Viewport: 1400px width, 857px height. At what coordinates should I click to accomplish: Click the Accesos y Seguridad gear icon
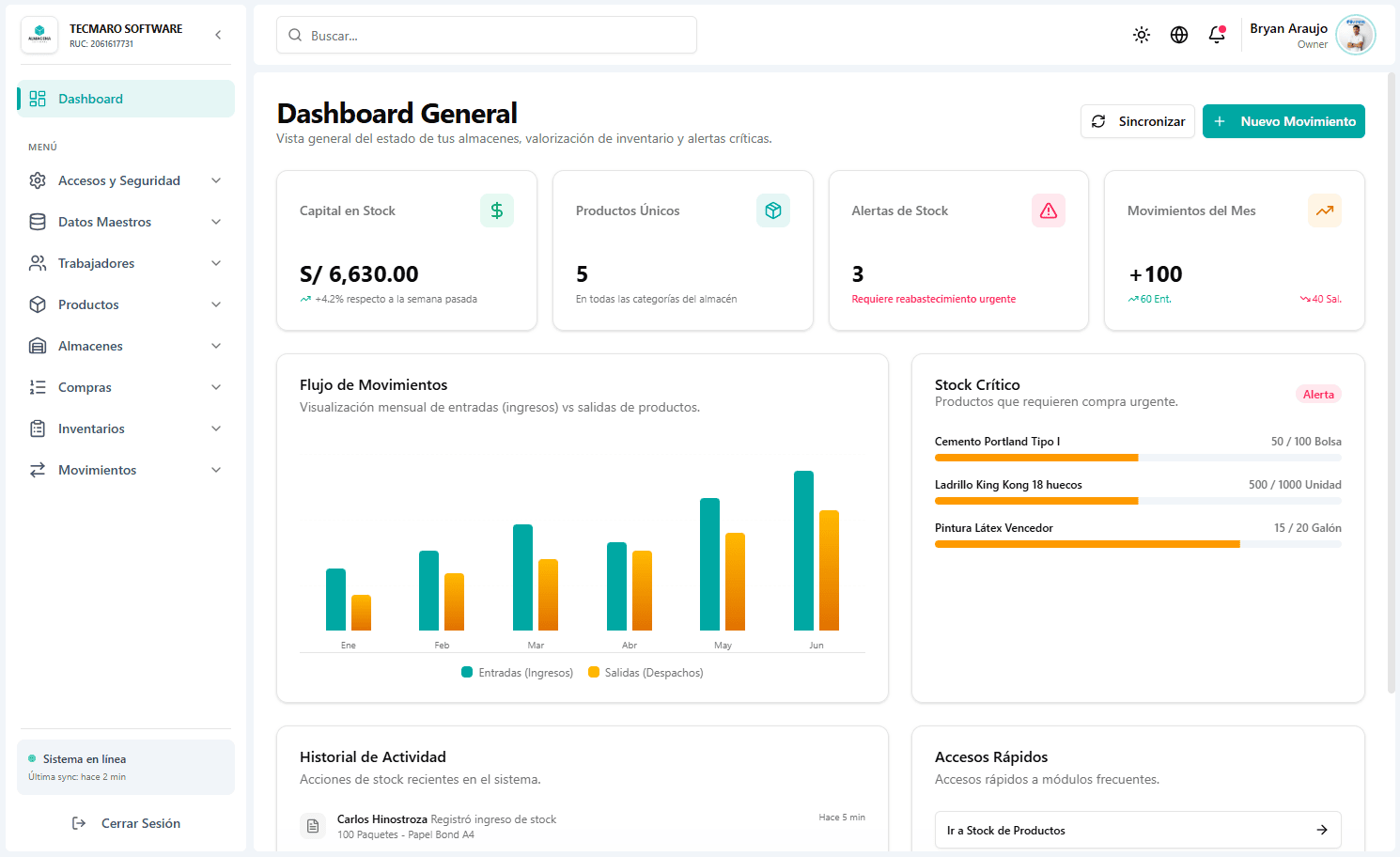(x=38, y=180)
